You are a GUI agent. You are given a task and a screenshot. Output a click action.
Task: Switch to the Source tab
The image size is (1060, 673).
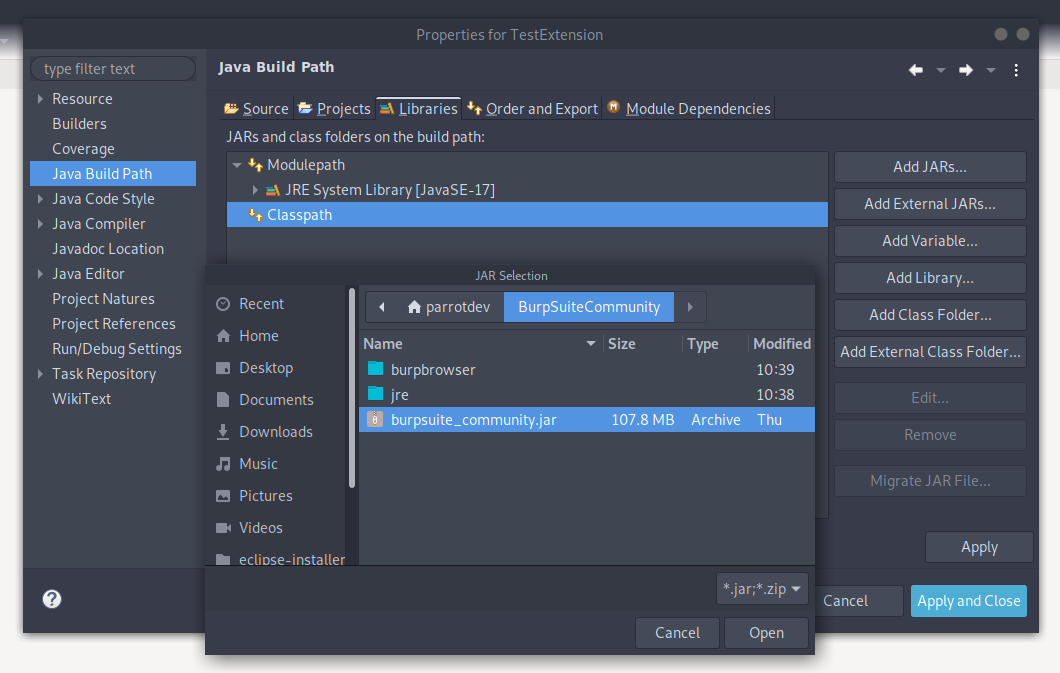click(x=256, y=109)
